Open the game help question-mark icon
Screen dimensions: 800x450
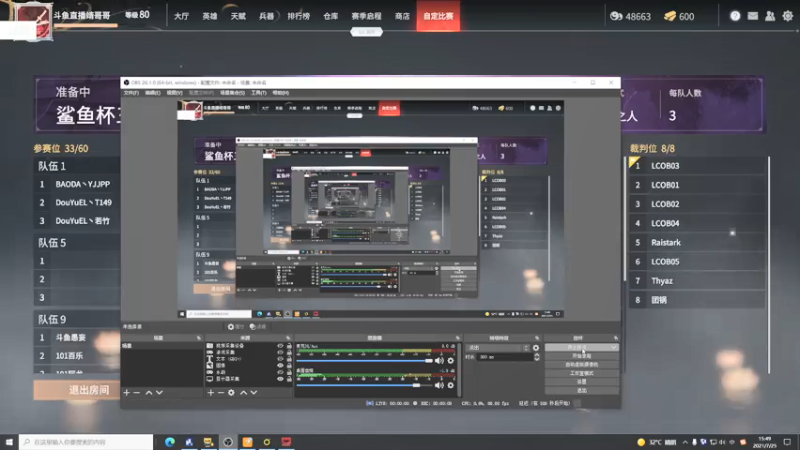735,16
